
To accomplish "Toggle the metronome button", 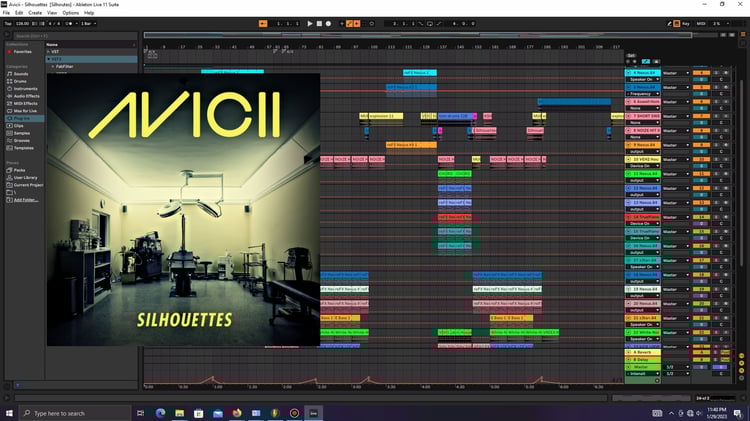I will 68,23.
